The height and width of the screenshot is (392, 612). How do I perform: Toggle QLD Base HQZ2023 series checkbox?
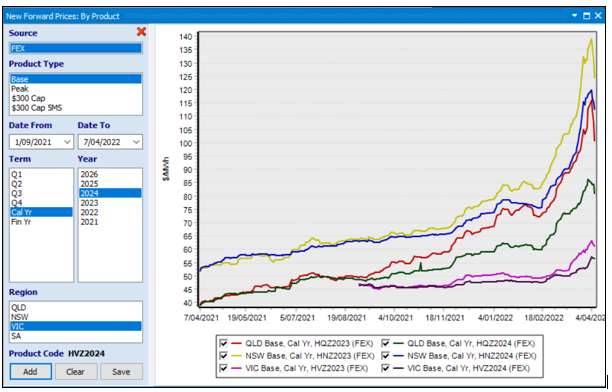(x=223, y=343)
